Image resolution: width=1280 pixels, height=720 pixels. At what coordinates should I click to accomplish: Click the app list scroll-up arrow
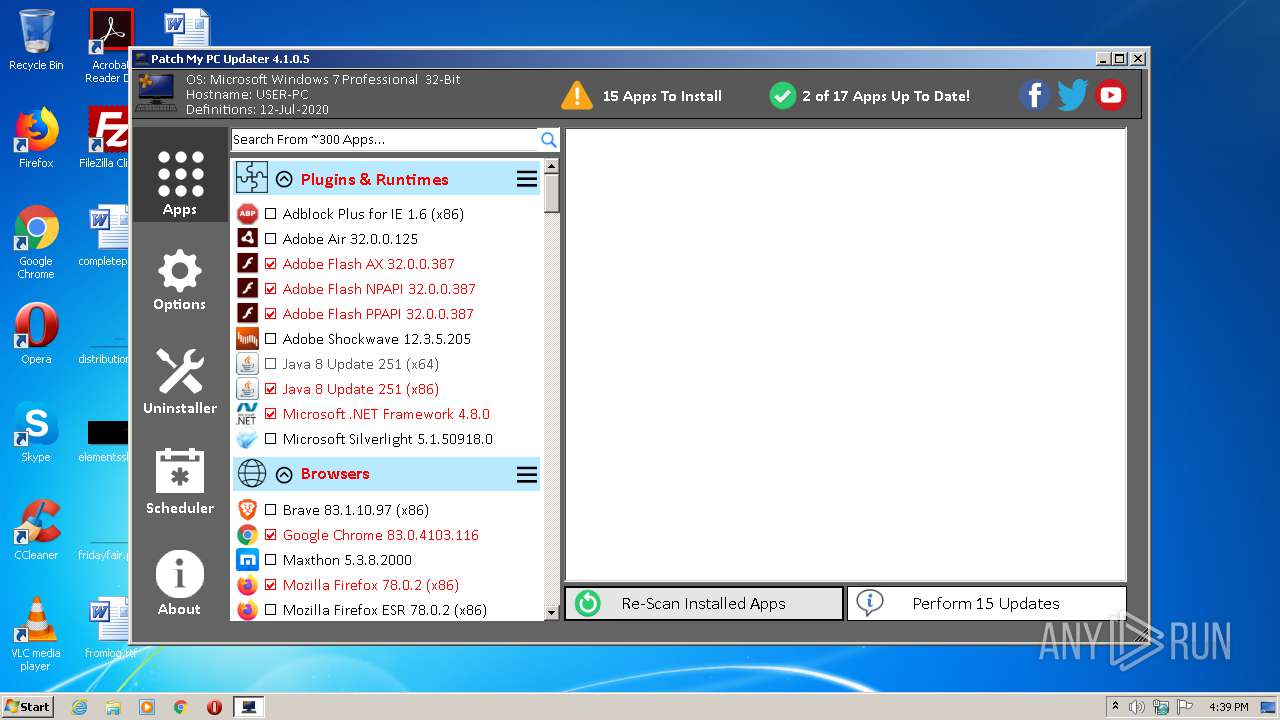click(x=551, y=166)
